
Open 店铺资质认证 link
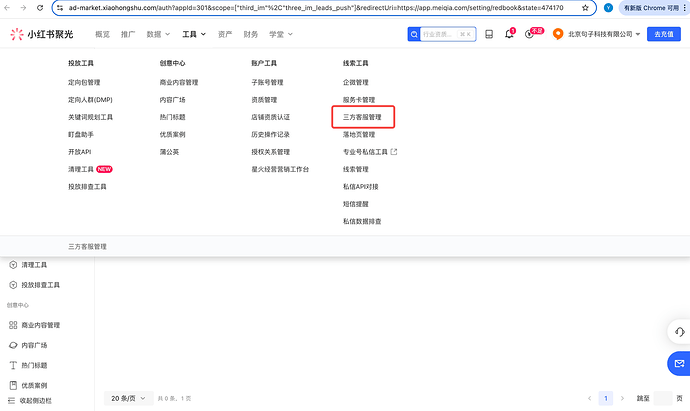click(270, 117)
